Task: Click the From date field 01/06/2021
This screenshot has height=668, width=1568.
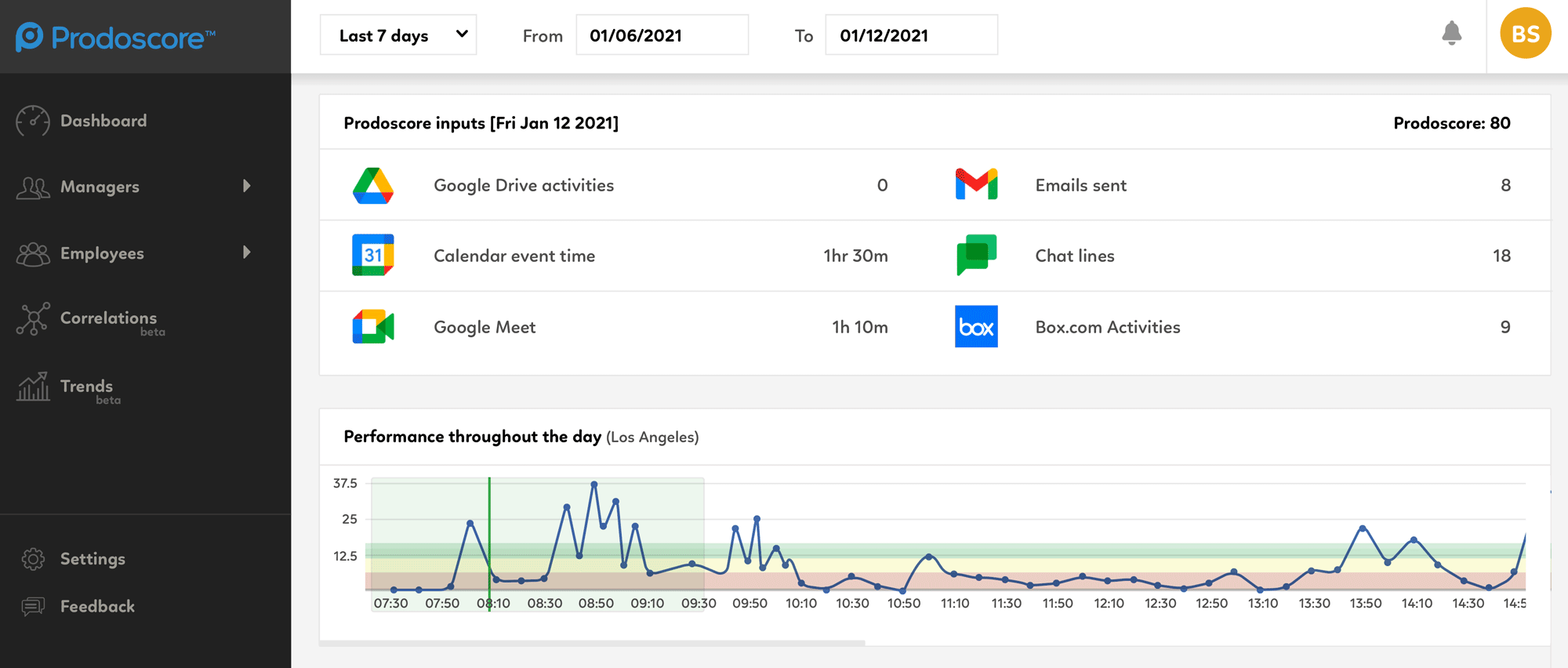Action: pyautogui.click(x=662, y=35)
